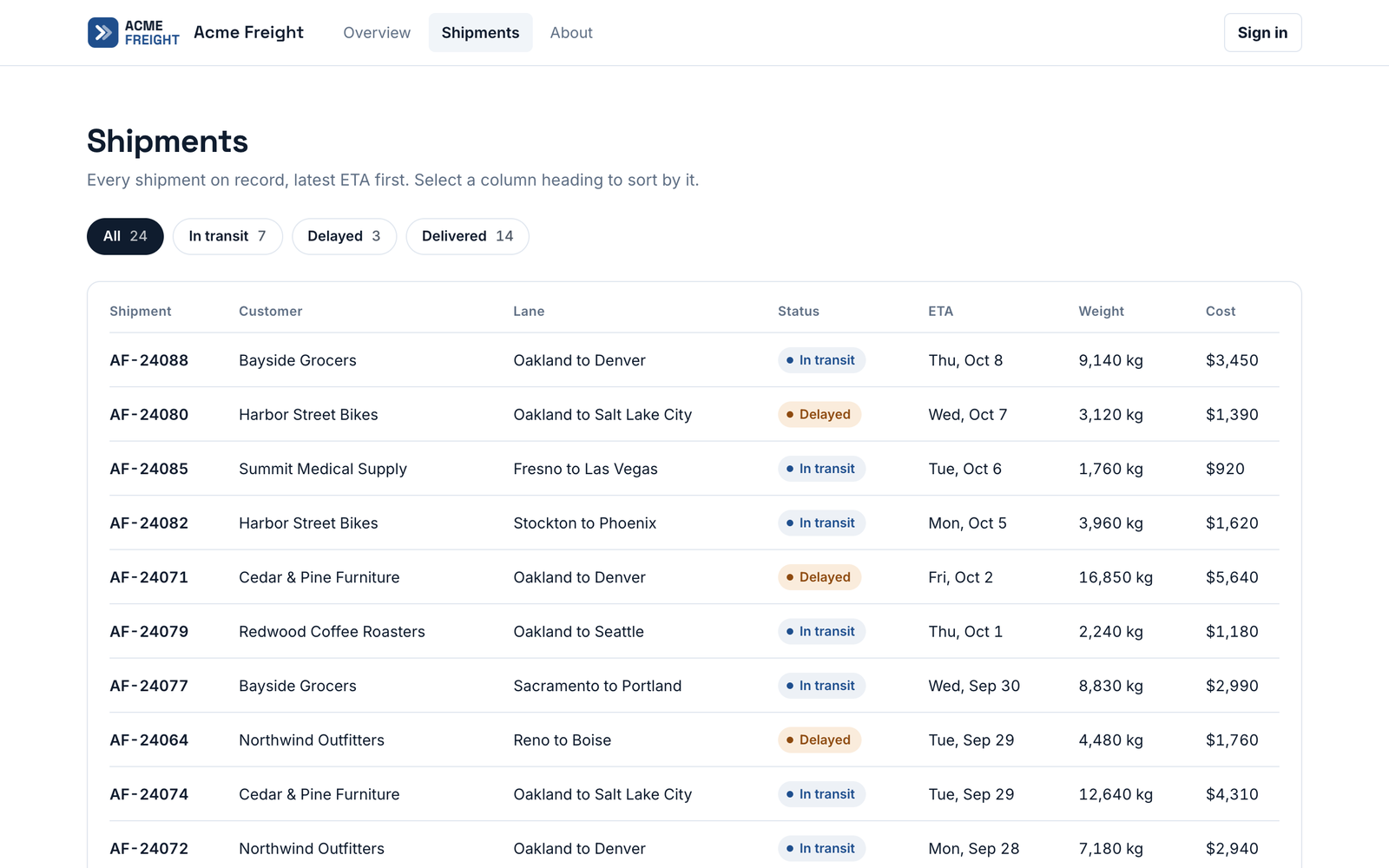The width and height of the screenshot is (1389, 868).
Task: Open the Overview nav tab
Action: tap(377, 33)
